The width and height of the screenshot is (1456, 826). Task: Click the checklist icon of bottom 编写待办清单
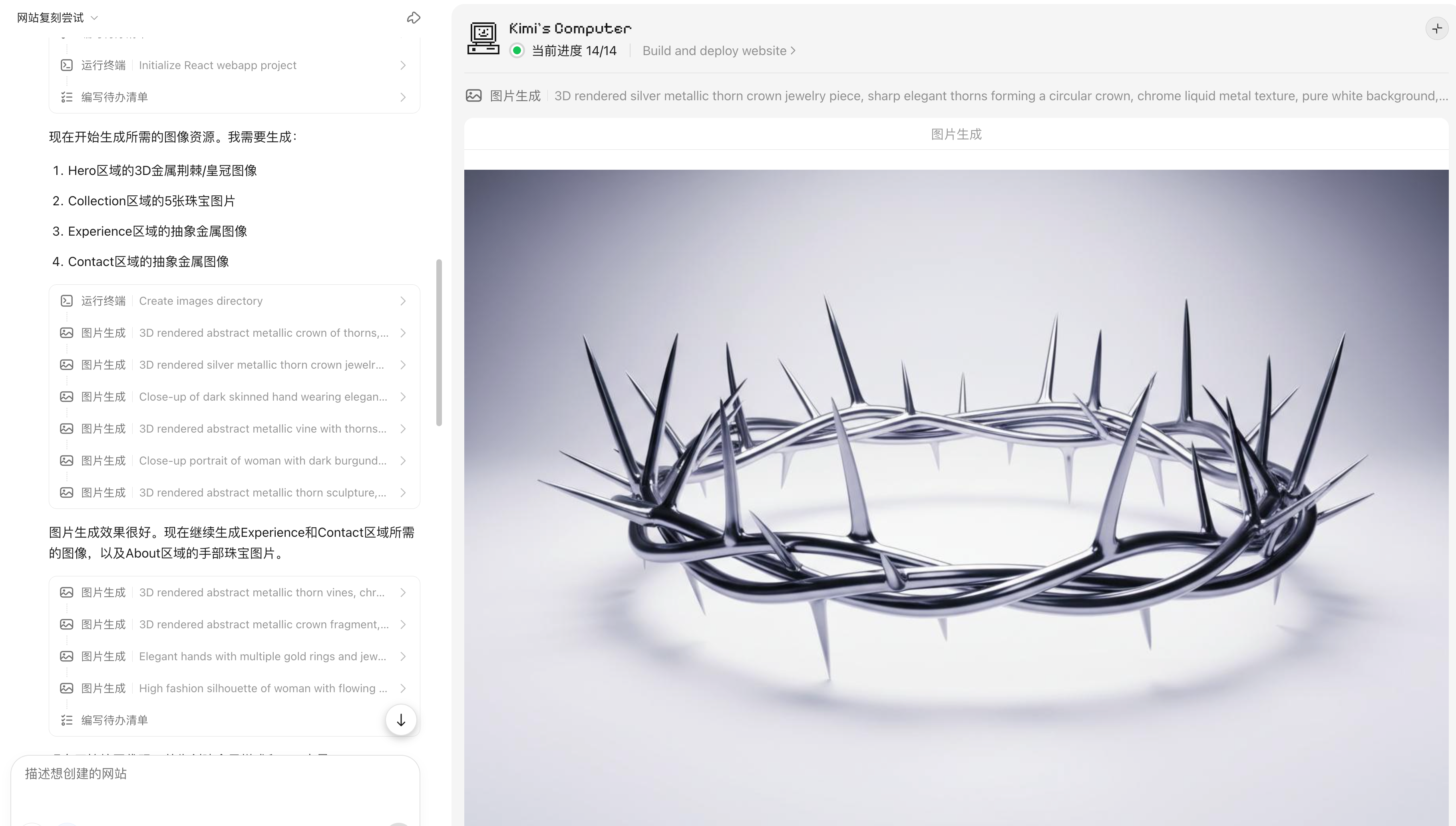coord(66,720)
